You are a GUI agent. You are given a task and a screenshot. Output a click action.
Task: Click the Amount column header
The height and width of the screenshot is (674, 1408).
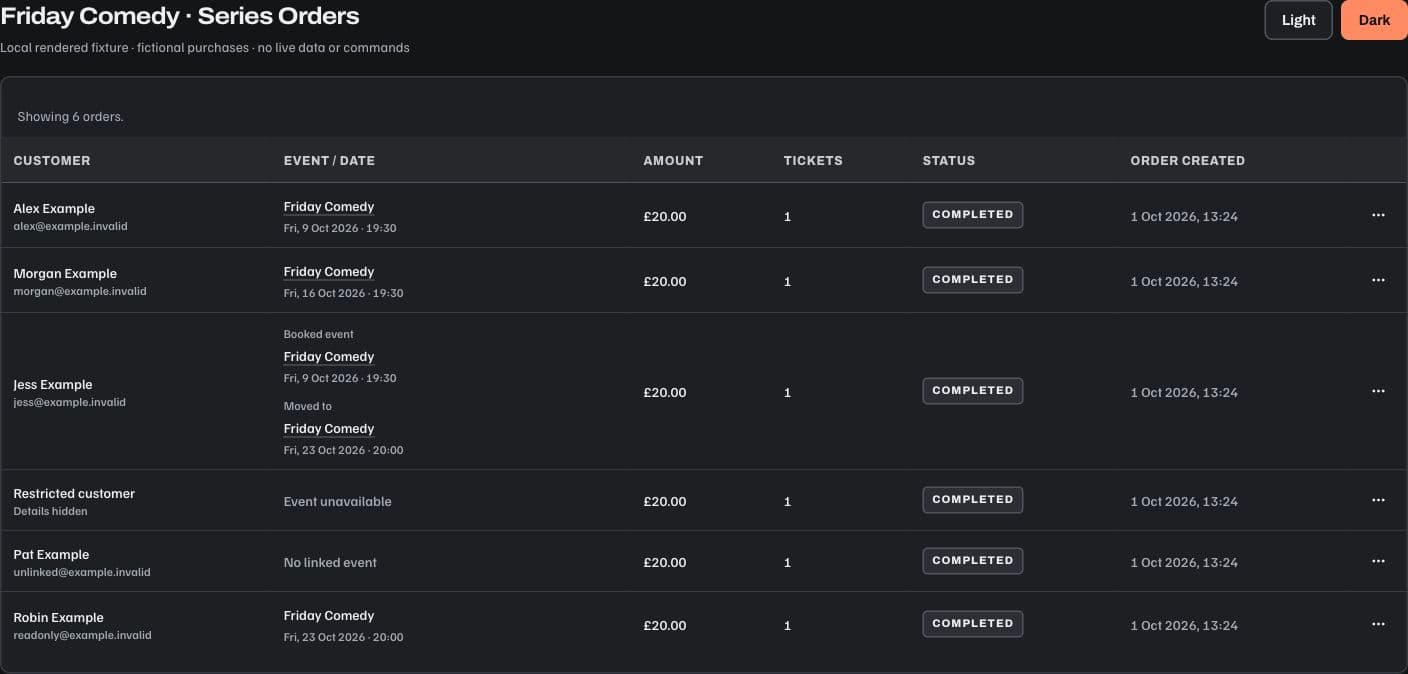[x=673, y=160]
